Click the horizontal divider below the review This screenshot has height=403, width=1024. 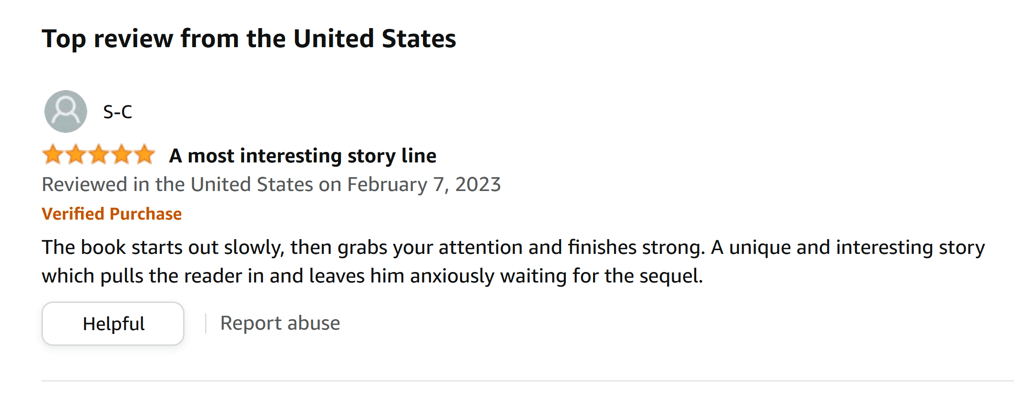(x=528, y=380)
